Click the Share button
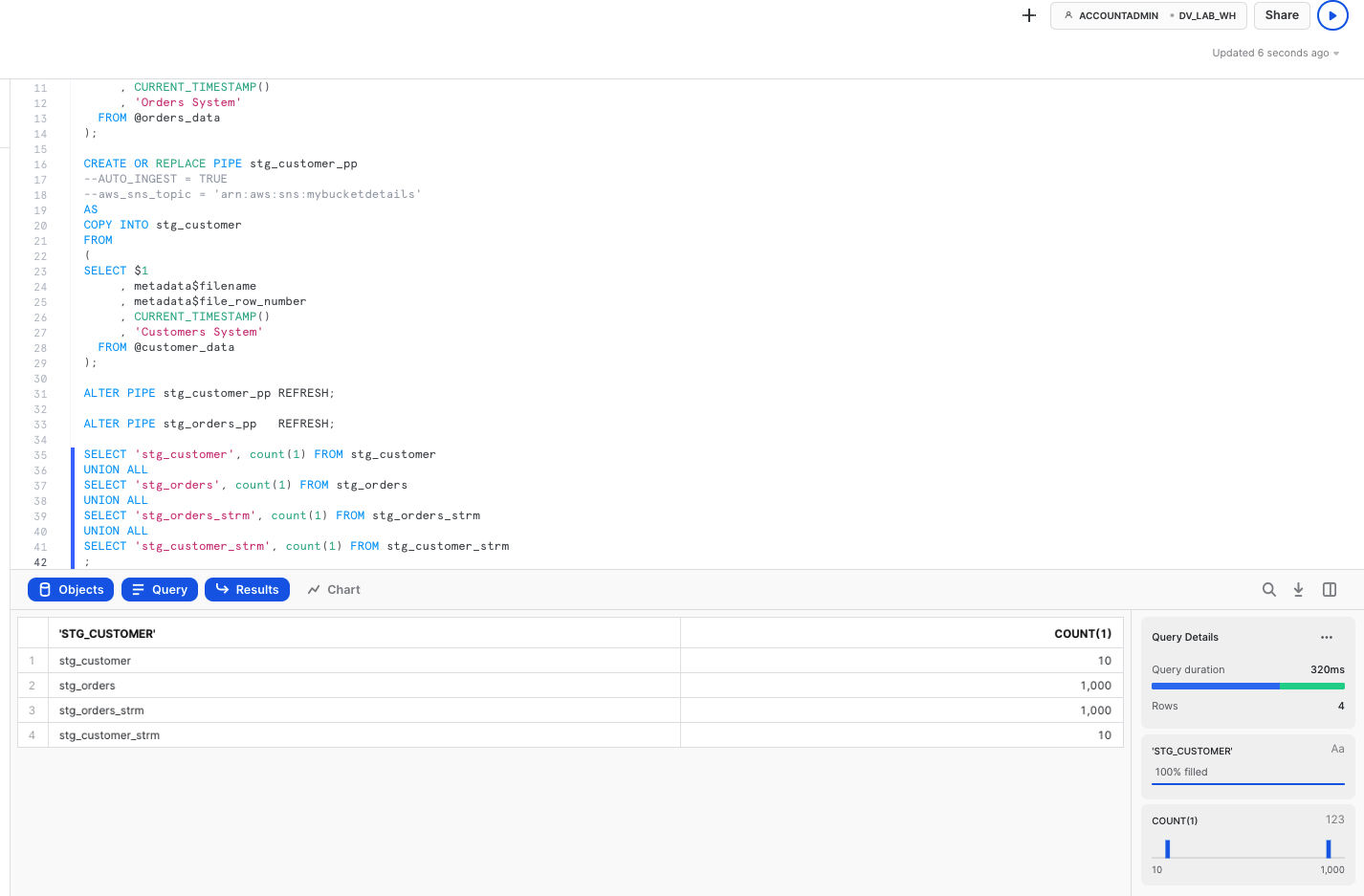The image size is (1364, 896). (x=1281, y=15)
